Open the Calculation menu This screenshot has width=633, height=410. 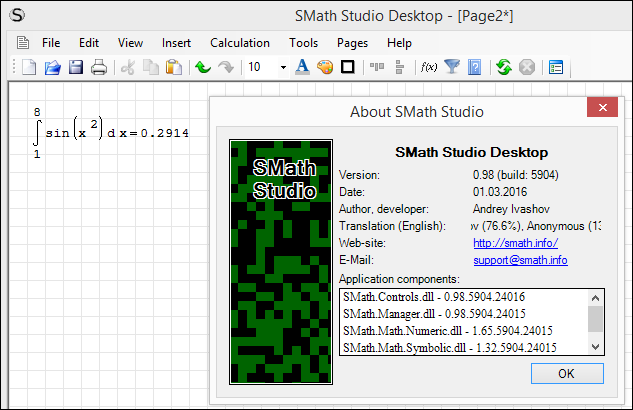tap(239, 43)
